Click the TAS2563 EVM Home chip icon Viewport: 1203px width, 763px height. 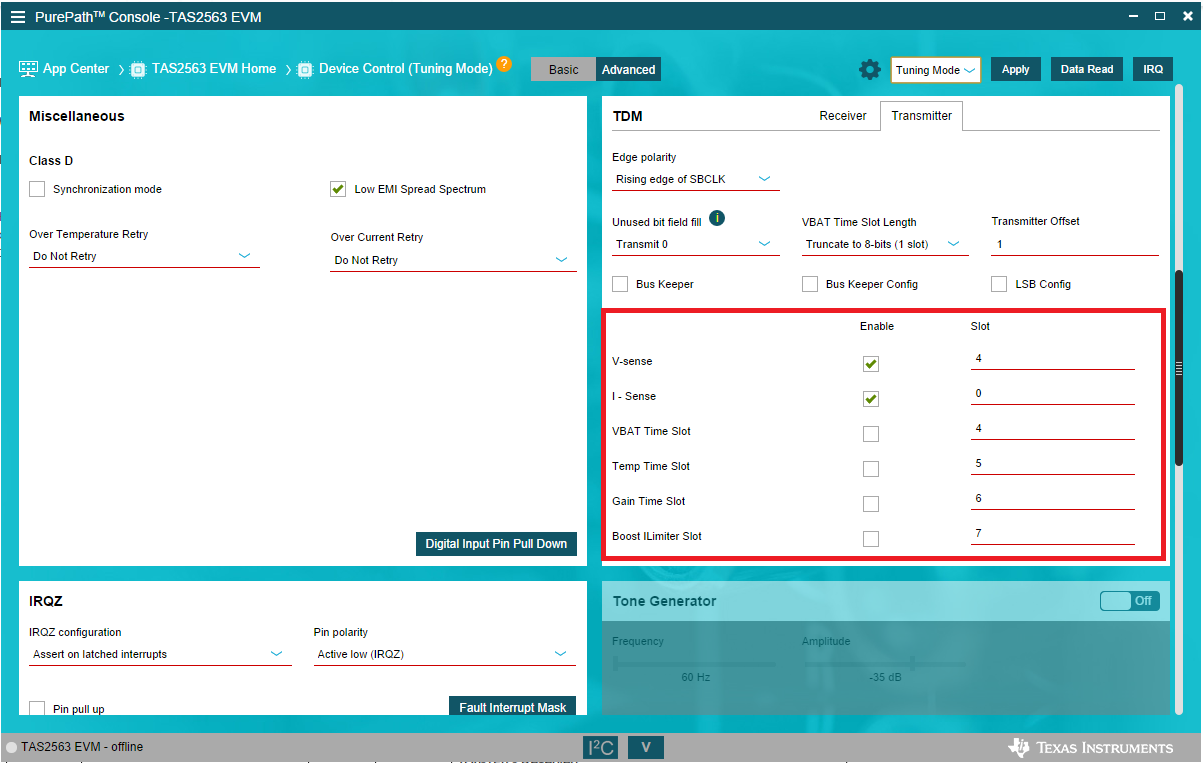pos(138,70)
